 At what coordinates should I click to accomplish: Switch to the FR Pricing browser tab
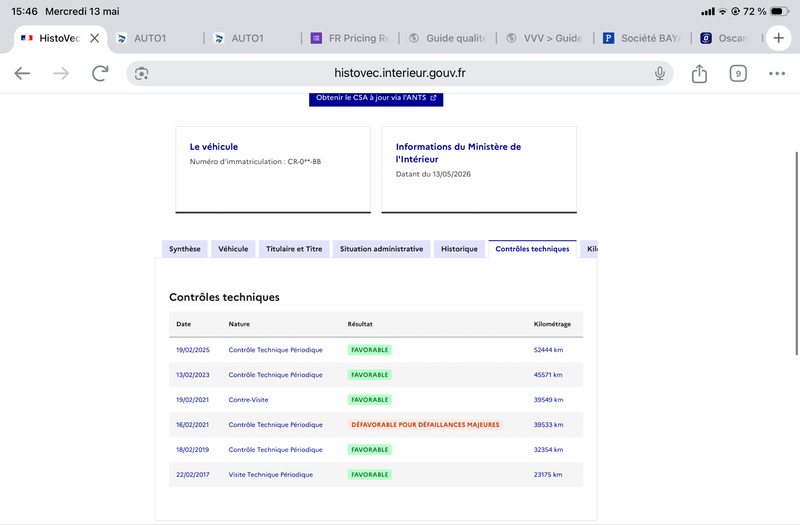tap(351, 38)
